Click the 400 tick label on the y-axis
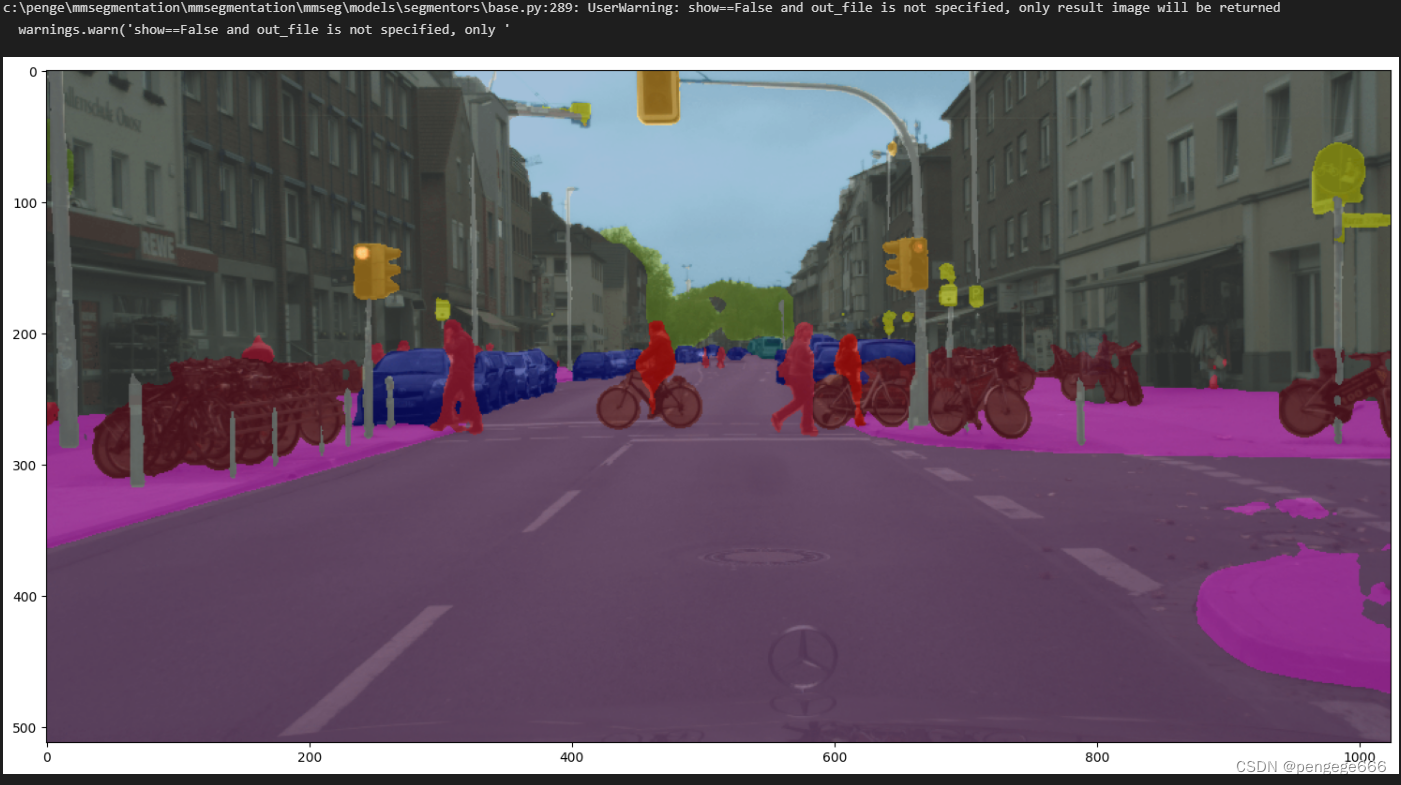 (24, 596)
